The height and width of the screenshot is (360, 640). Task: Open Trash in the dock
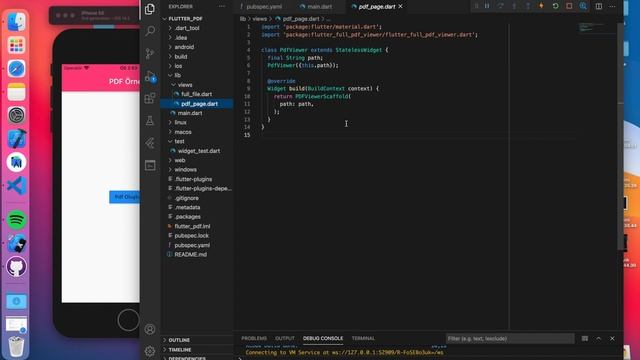(x=16, y=346)
